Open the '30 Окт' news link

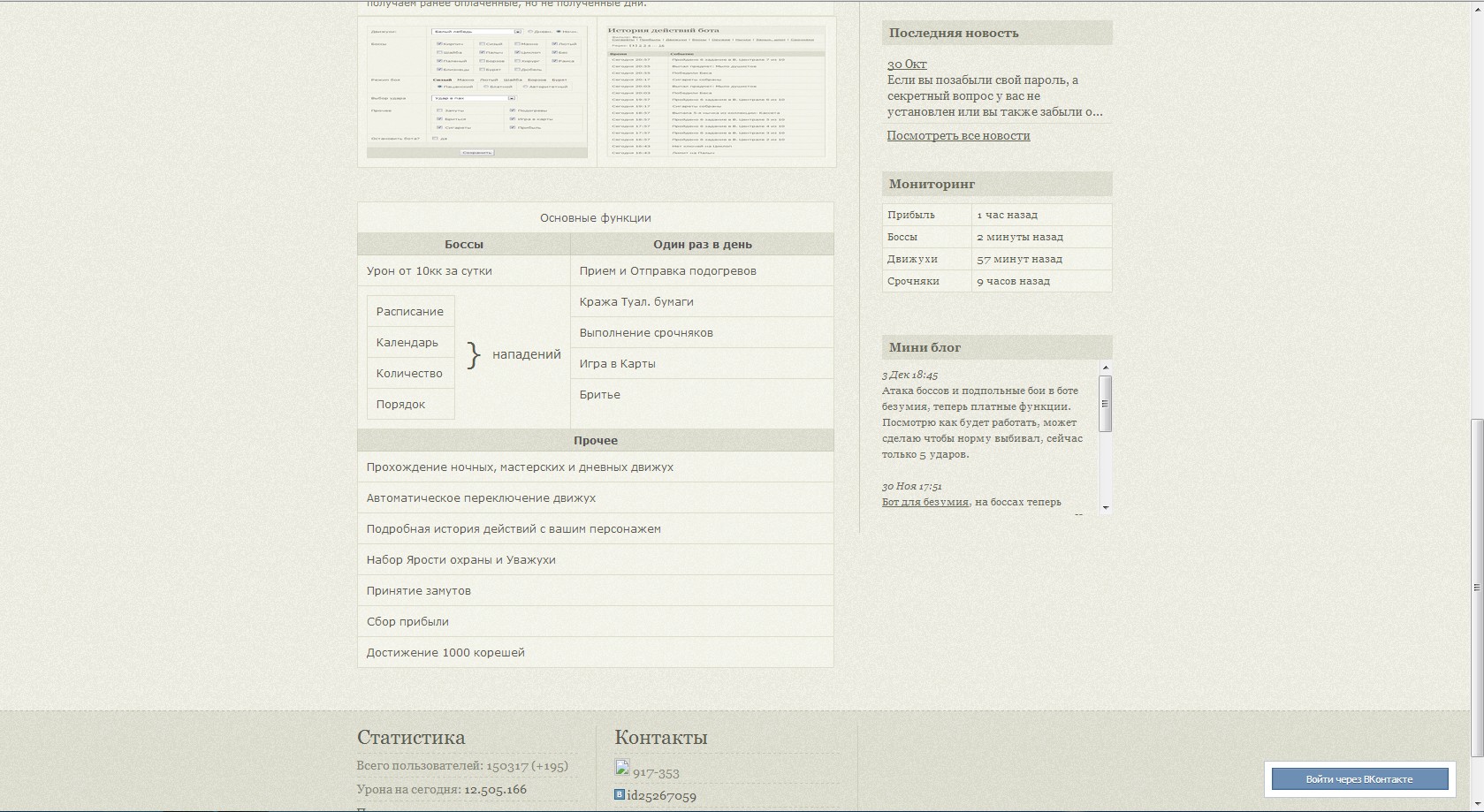tap(907, 64)
